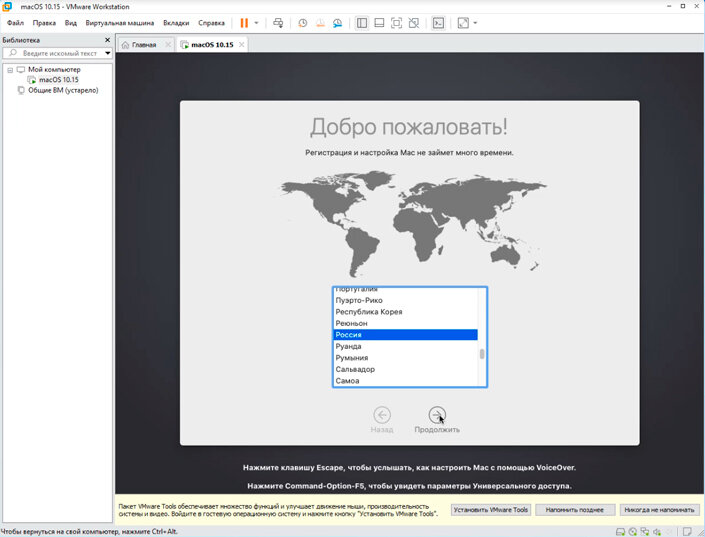This screenshot has height=537, width=705.
Task: Click the CD/DVD drive status icon
Action: 633,532
